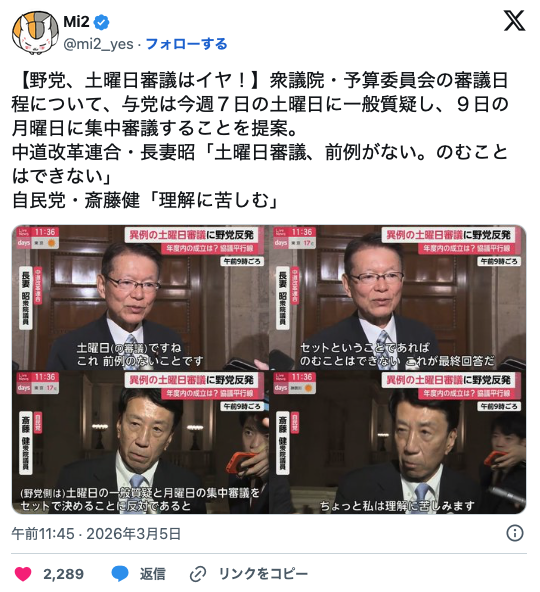Image resolution: width=540 pixels, height=592 pixels.
Task: Open the X logo icon
Action: tap(514, 21)
